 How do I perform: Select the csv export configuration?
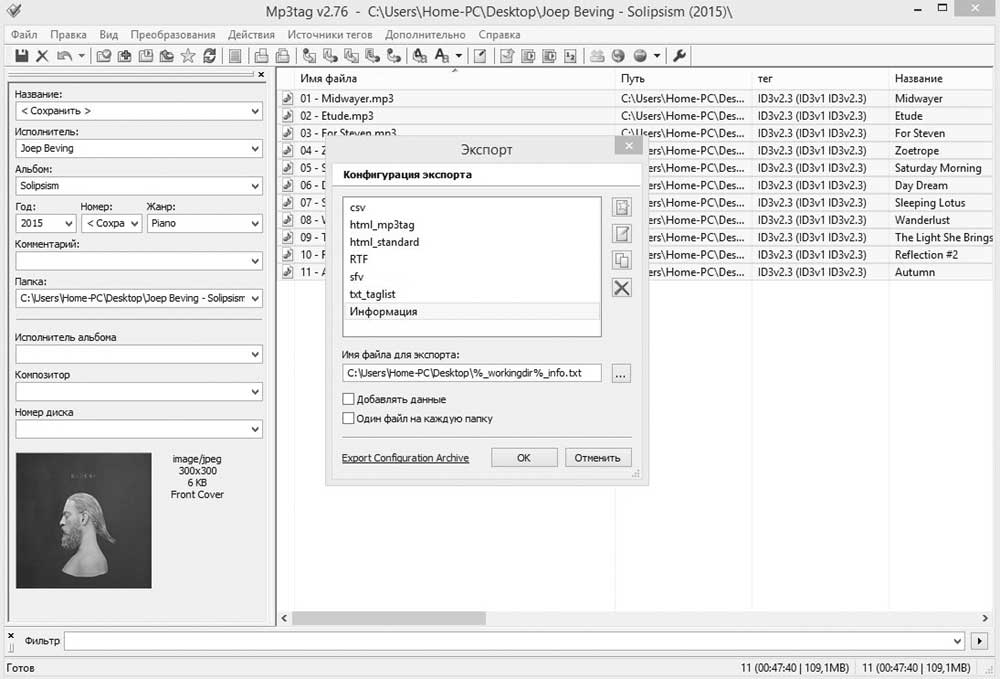[471, 207]
